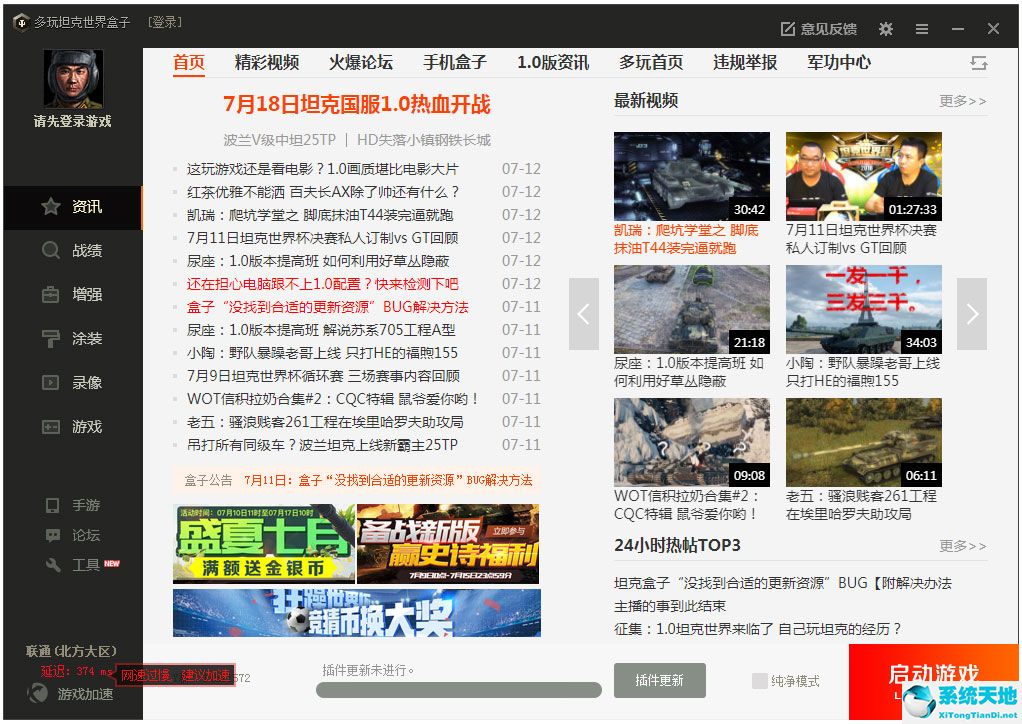Open link 波兰V级中坦25TP
Screen dimensions: 1022x724
point(280,140)
